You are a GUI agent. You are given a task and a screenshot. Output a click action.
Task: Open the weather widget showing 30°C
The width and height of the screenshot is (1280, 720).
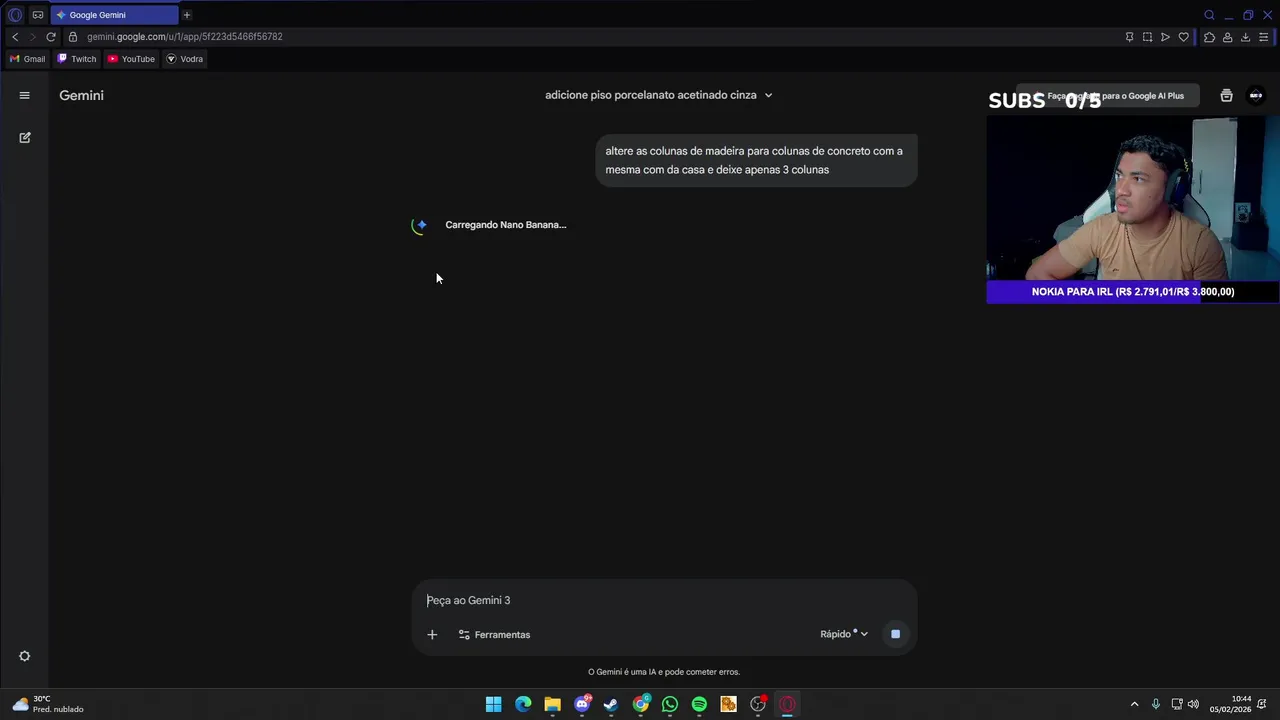[x=48, y=704]
